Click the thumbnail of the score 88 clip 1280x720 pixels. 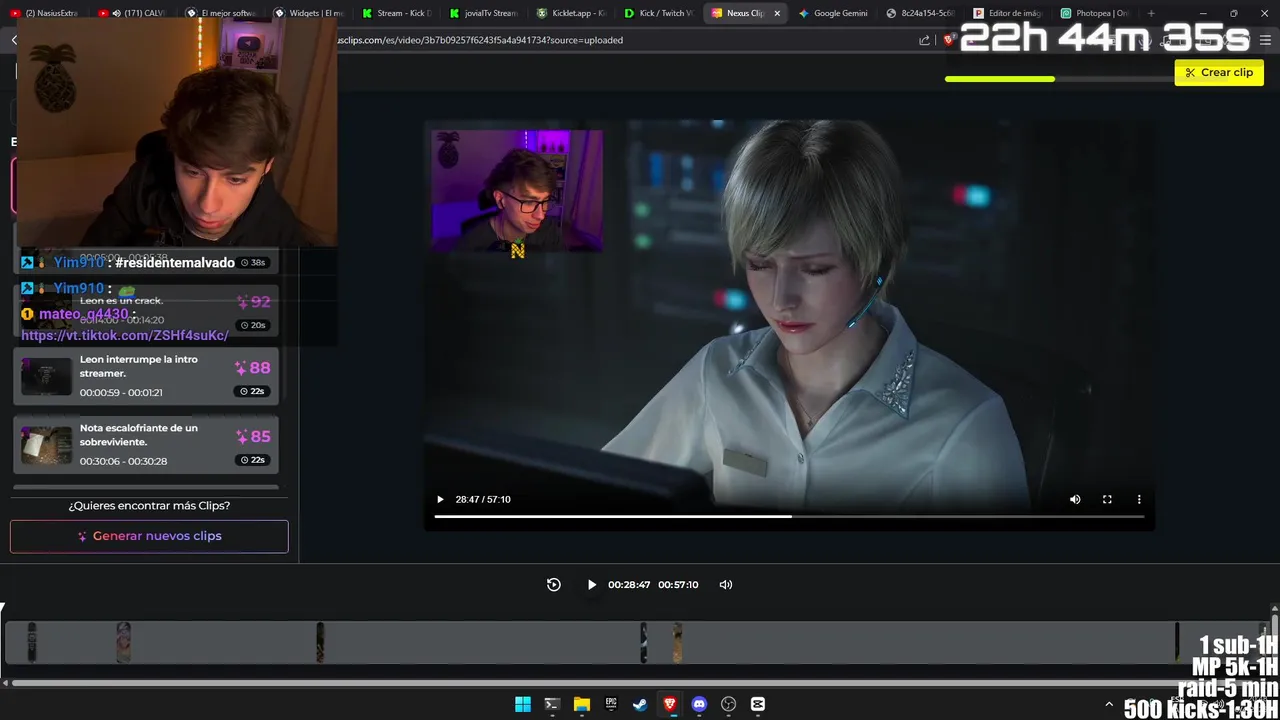(47, 376)
